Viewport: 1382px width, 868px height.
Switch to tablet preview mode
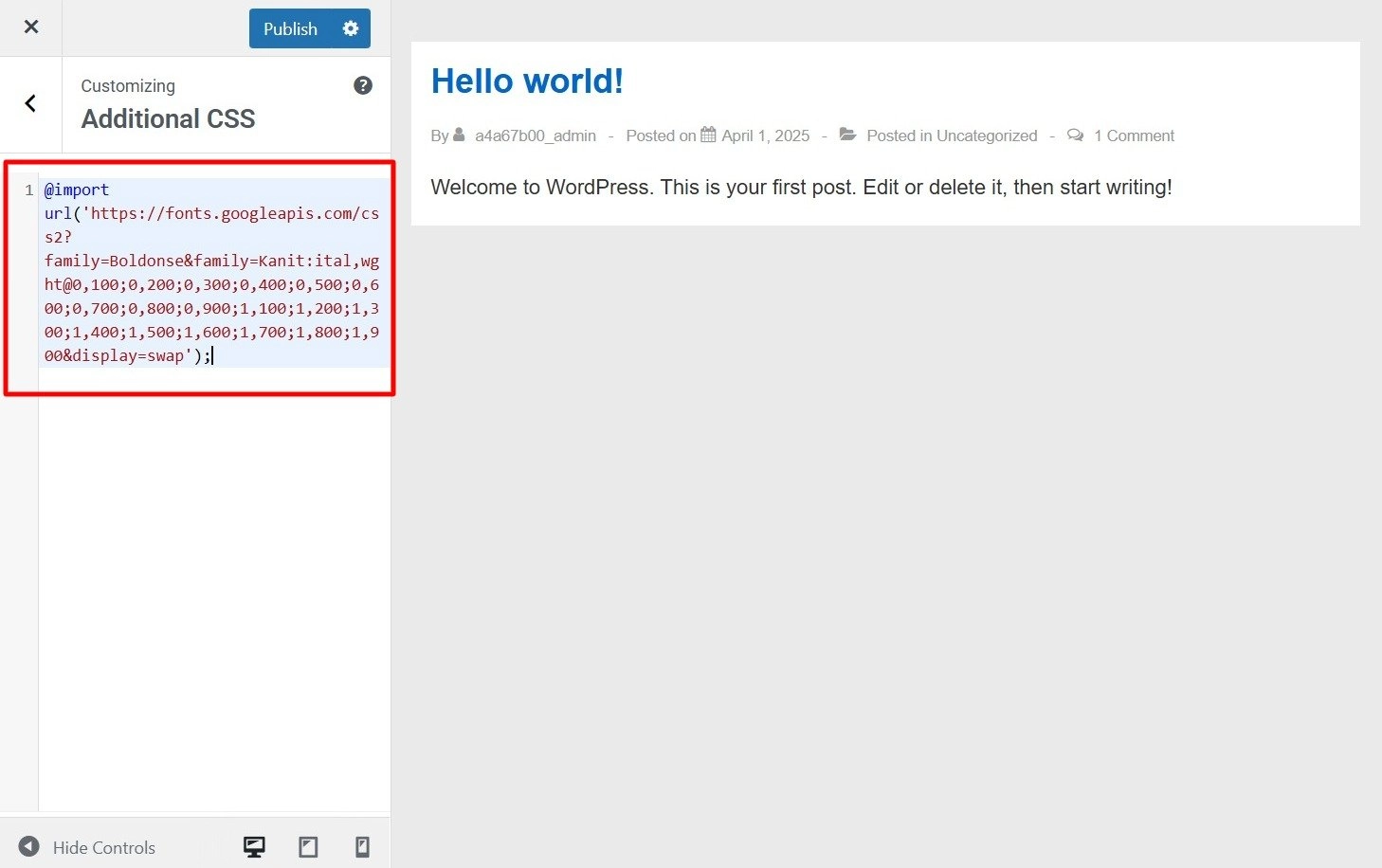[x=308, y=847]
